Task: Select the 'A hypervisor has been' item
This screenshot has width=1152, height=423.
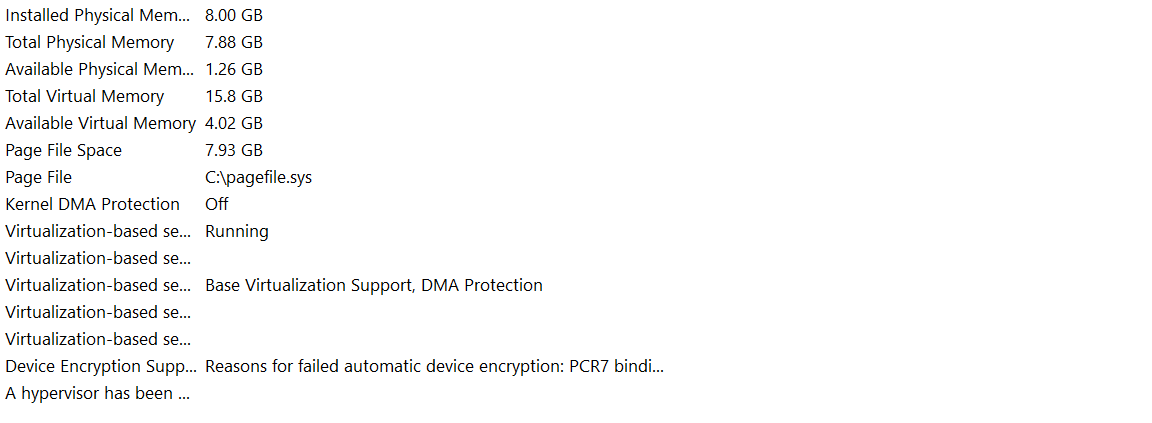Action: (97, 393)
